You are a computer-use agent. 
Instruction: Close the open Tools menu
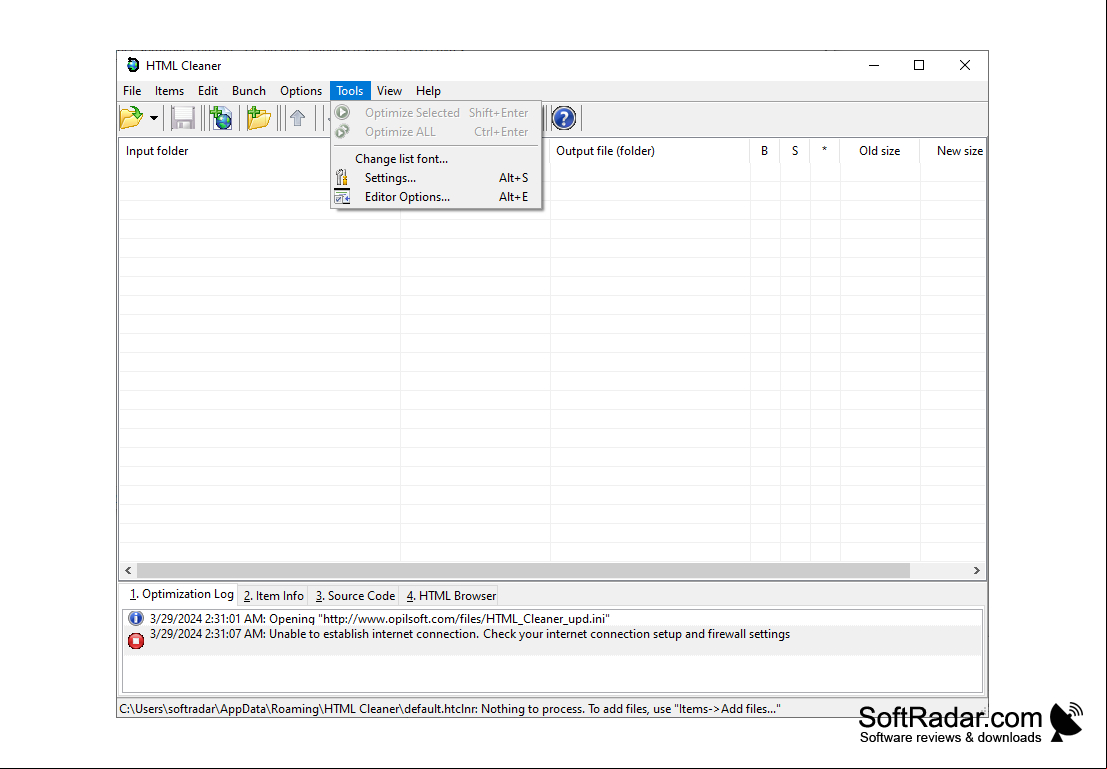[349, 90]
